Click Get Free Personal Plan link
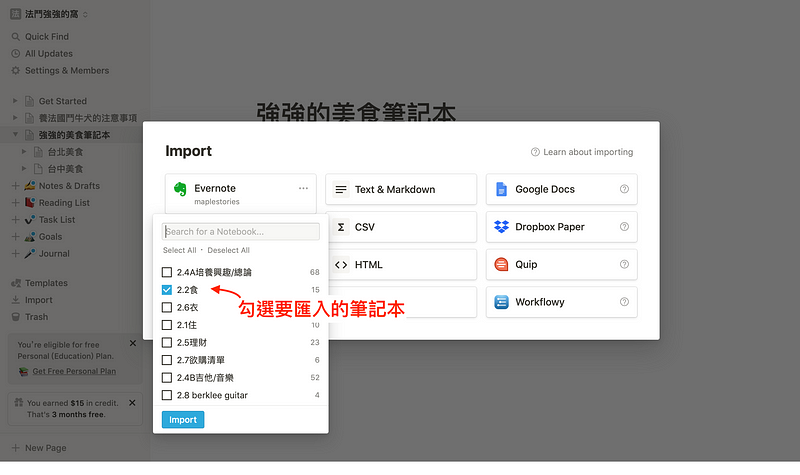 tap(74, 371)
